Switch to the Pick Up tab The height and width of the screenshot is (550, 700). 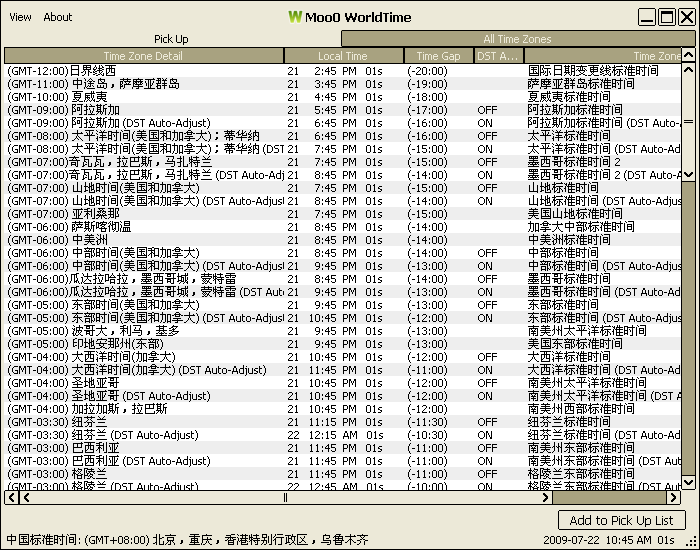pyautogui.click(x=171, y=39)
